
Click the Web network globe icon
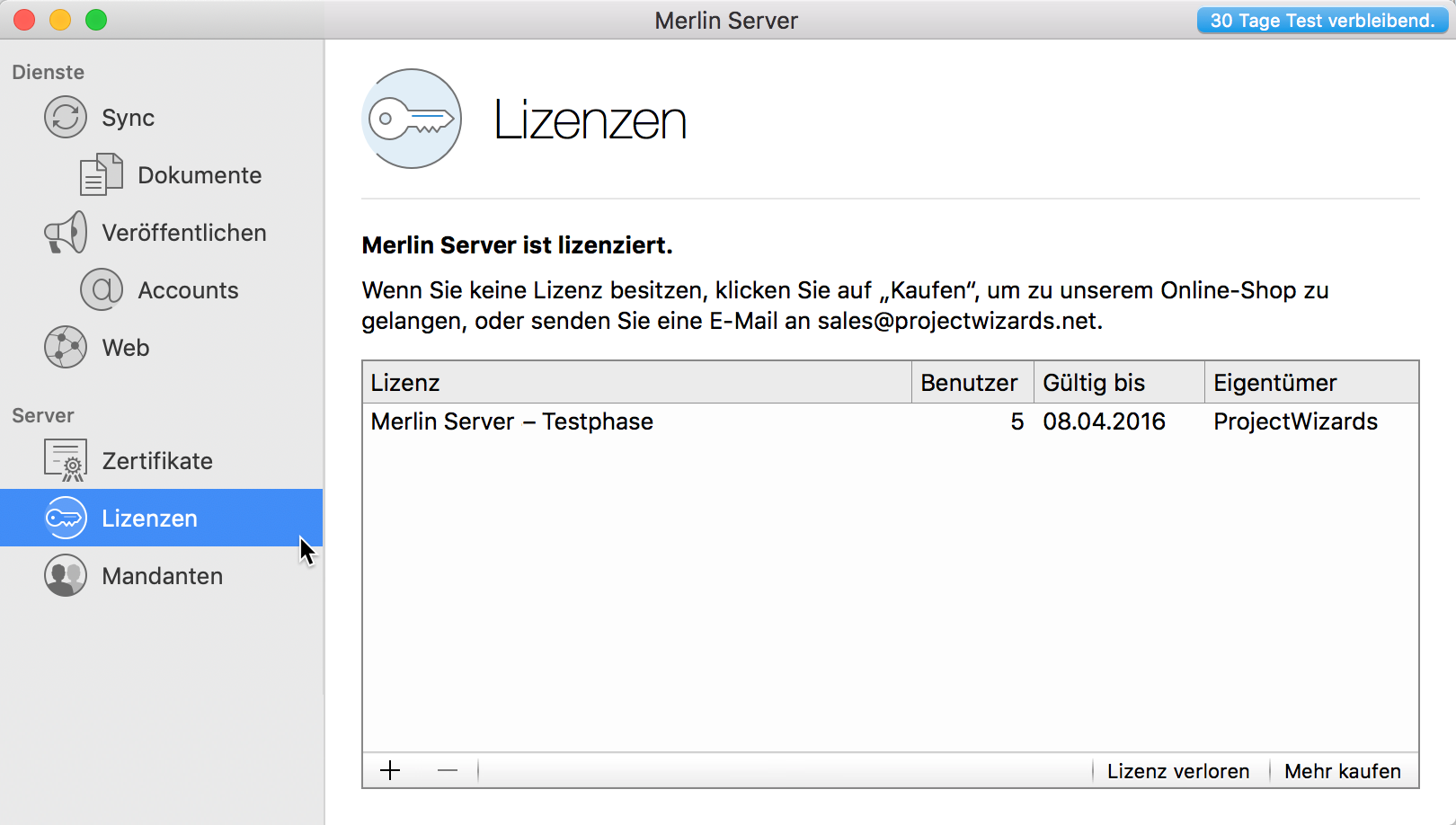click(66, 348)
